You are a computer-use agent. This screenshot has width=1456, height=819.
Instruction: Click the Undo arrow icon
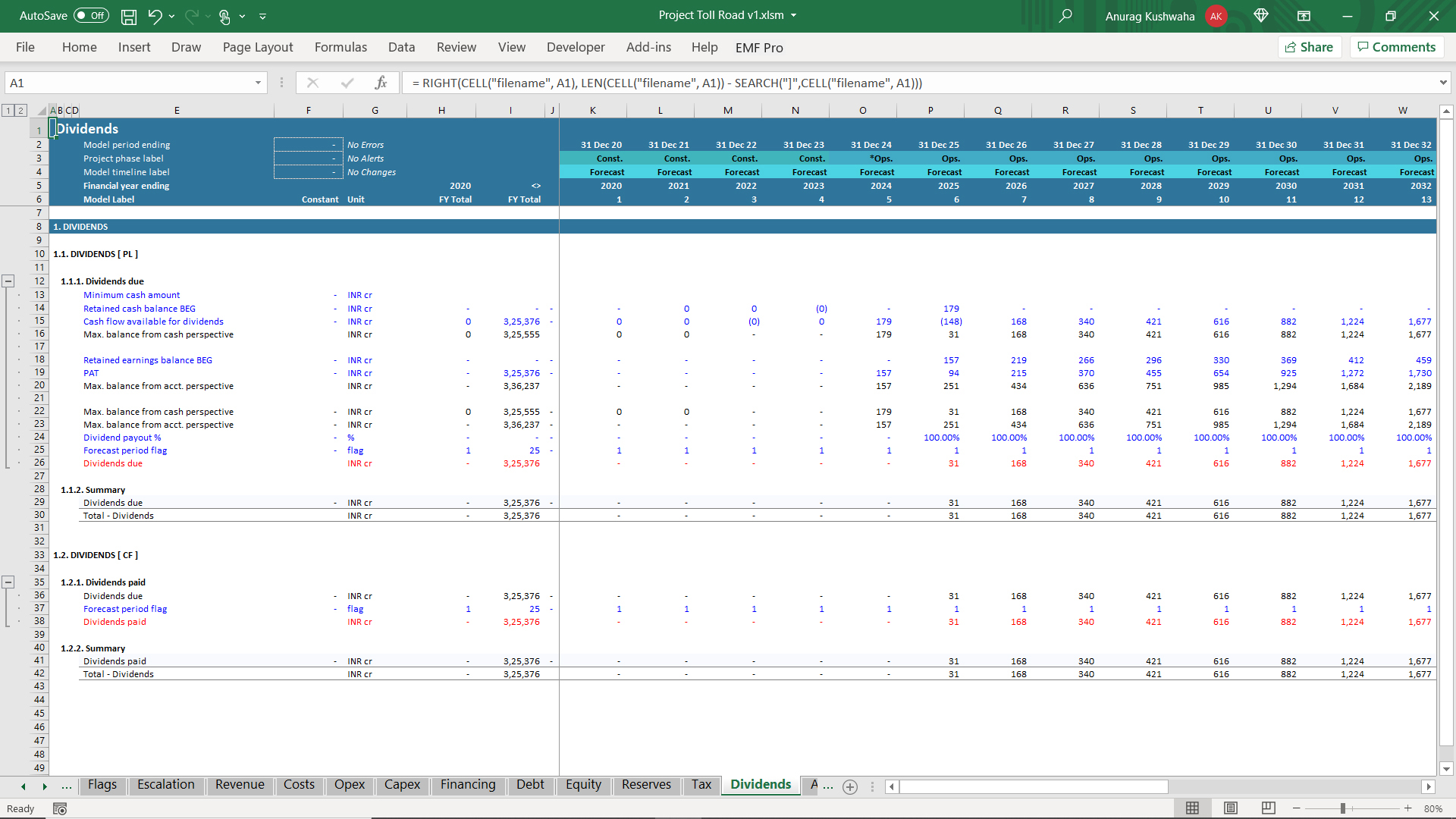155,16
